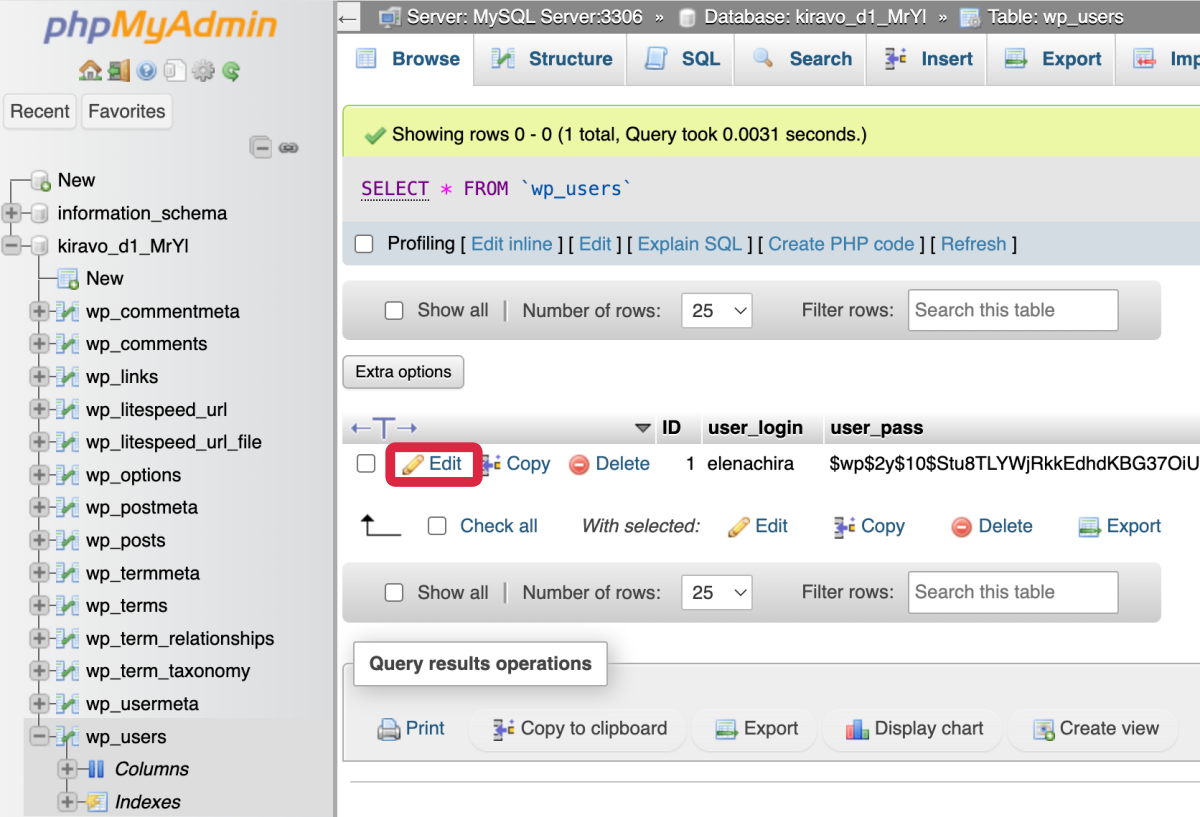Screen dimensions: 1200x817
Task: Click the highlighted Edit pencil for elenachira
Action: [x=432, y=463]
